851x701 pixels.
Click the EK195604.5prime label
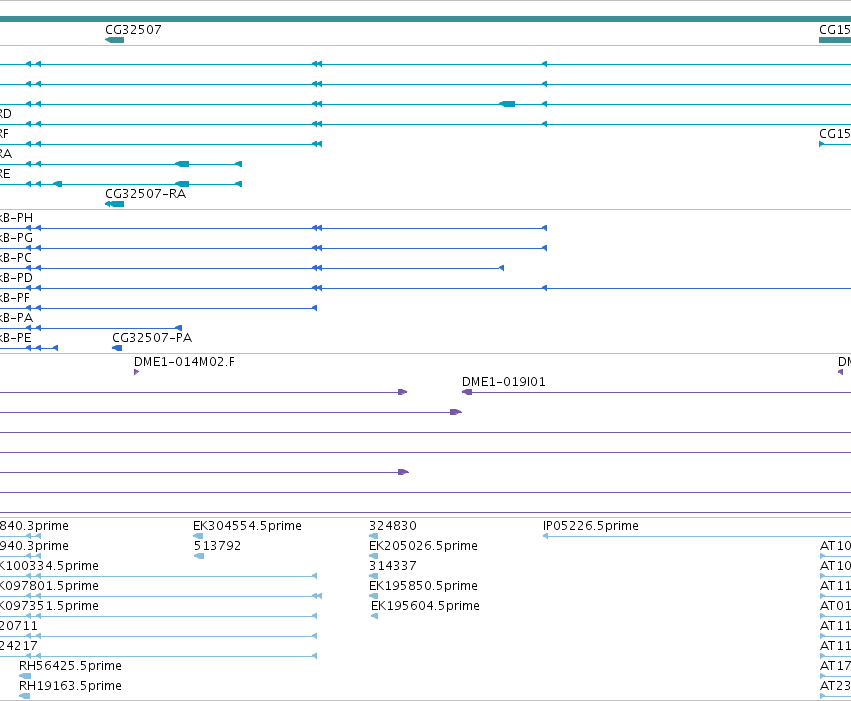tap(425, 606)
